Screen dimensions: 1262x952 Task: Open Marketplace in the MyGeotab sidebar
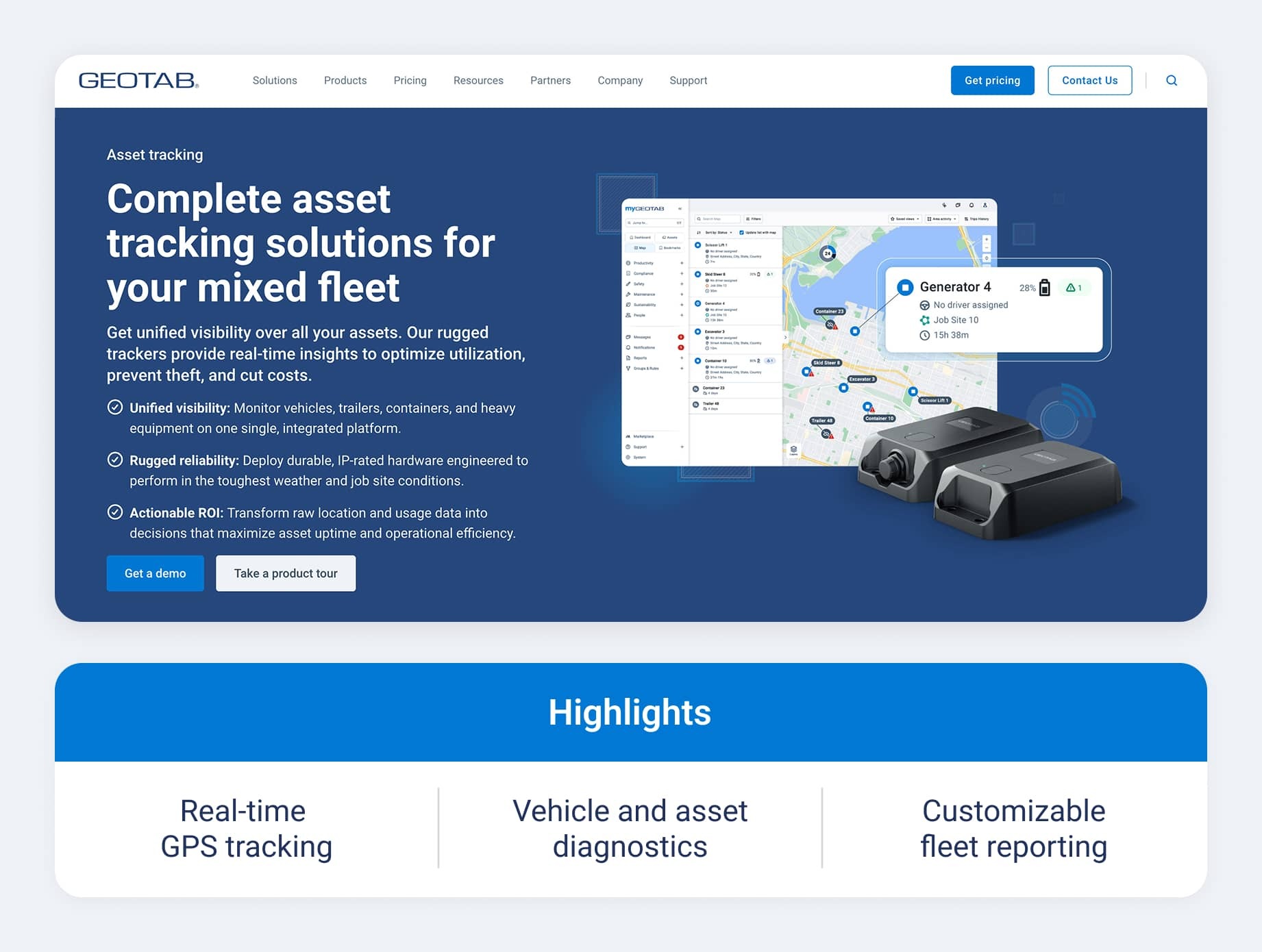point(640,436)
